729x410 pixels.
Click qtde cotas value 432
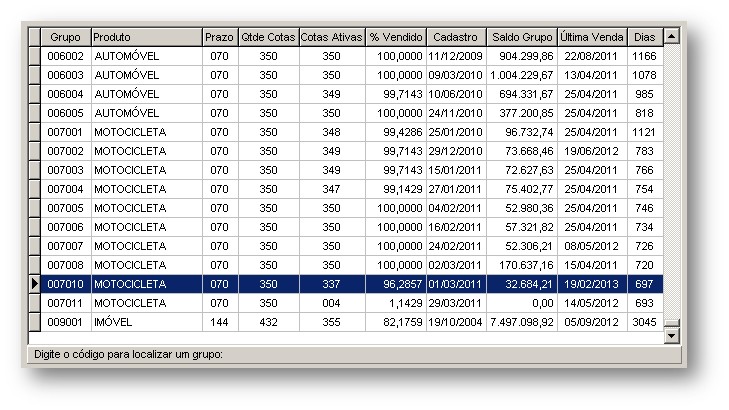tap(268, 323)
